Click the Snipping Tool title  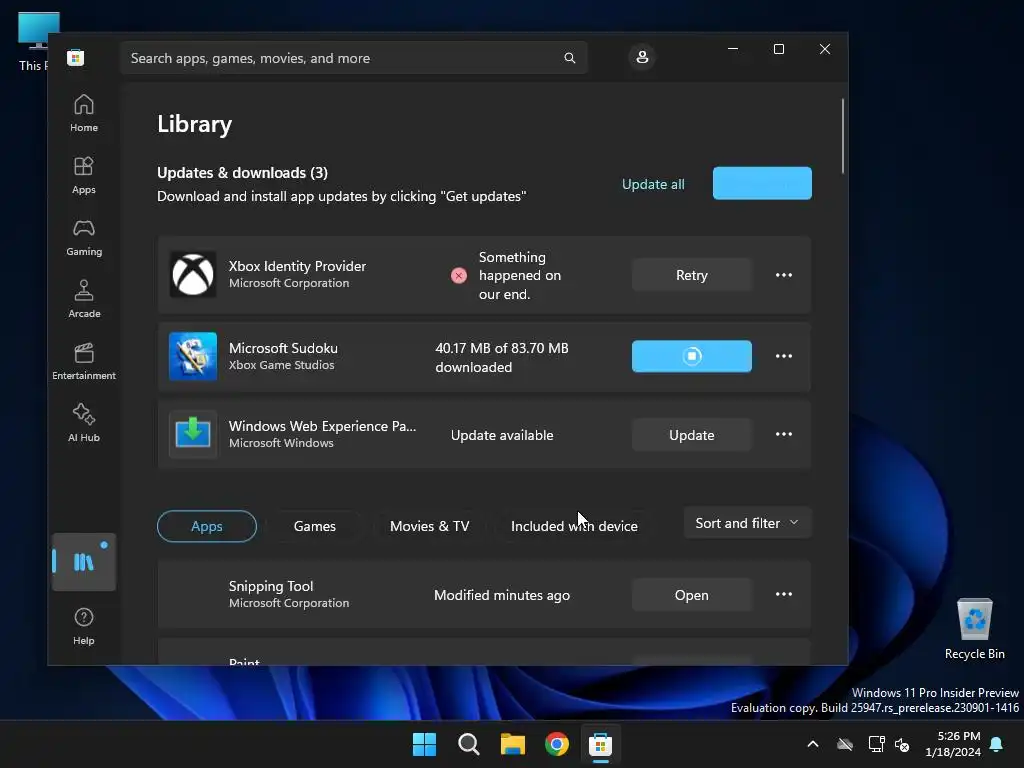pyautogui.click(x=271, y=586)
